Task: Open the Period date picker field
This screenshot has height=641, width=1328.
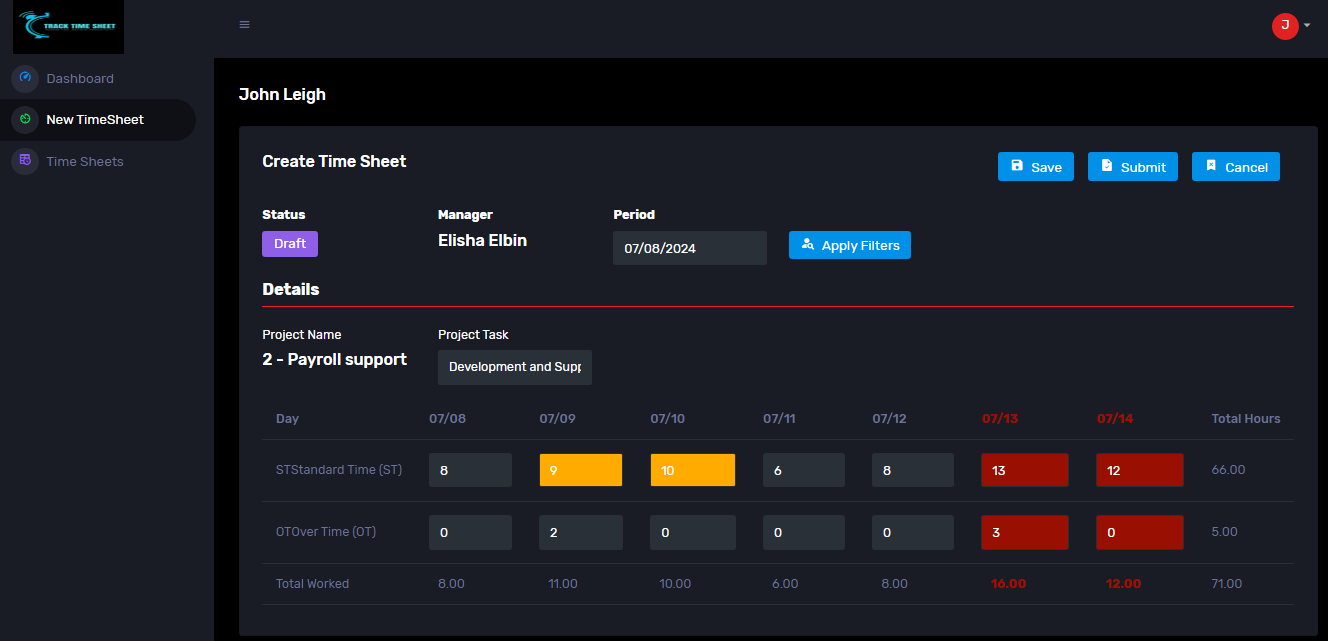Action: (689, 248)
